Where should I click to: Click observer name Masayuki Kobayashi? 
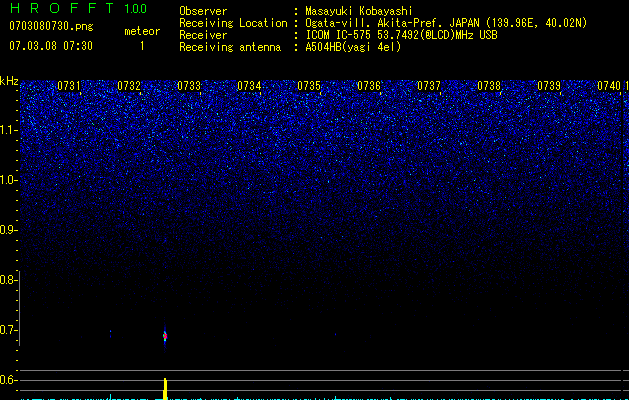pyautogui.click(x=358, y=11)
